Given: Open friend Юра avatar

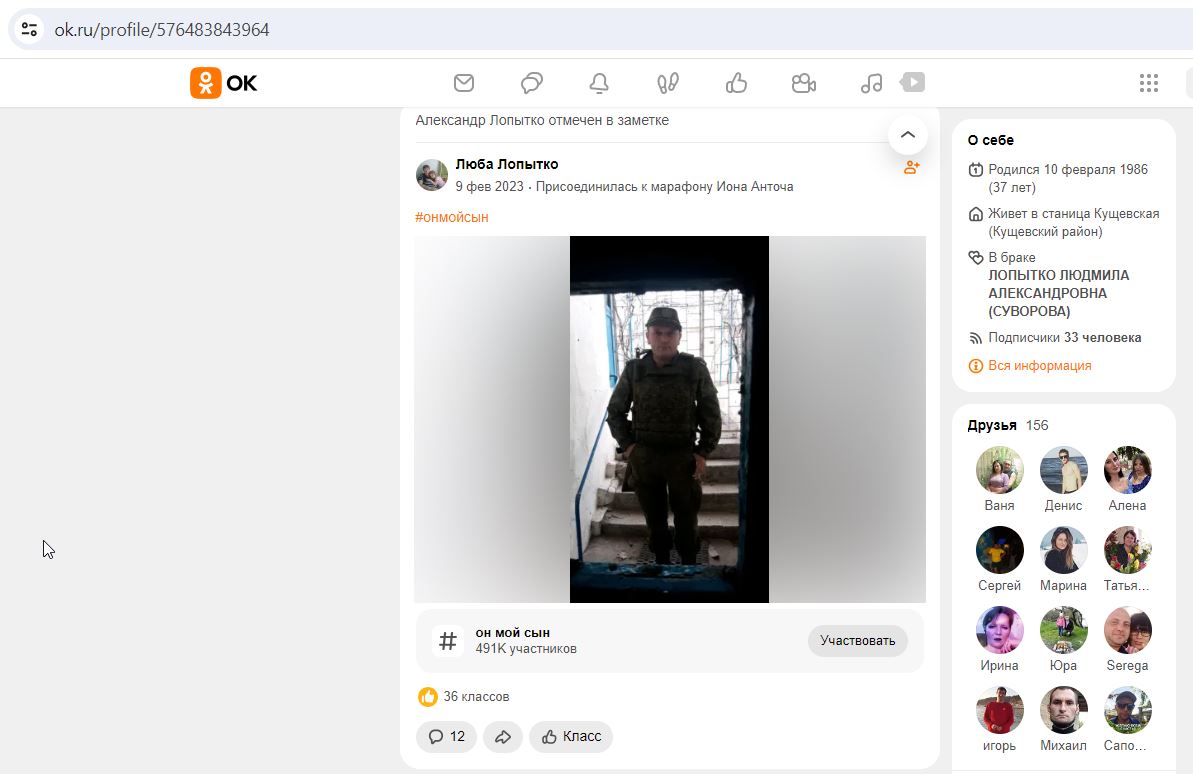Looking at the screenshot, I should 1064,630.
